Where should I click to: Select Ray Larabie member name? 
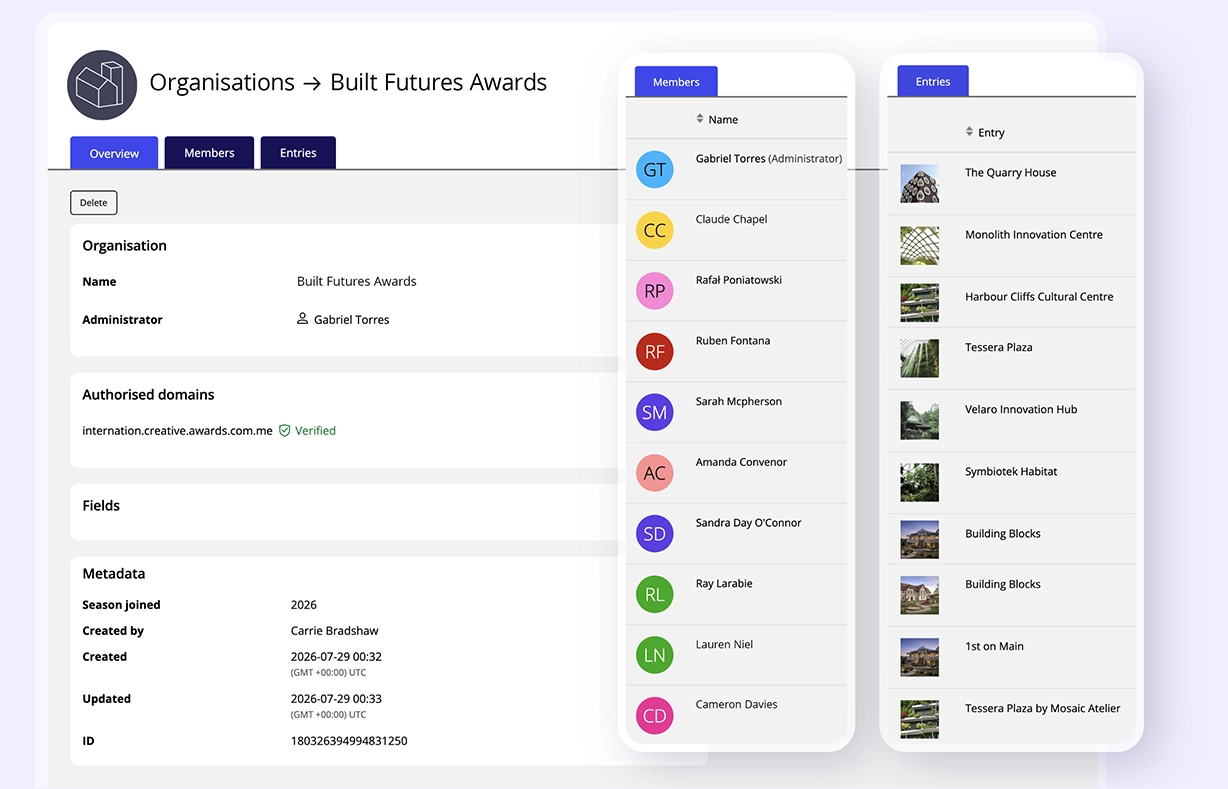click(x=724, y=583)
